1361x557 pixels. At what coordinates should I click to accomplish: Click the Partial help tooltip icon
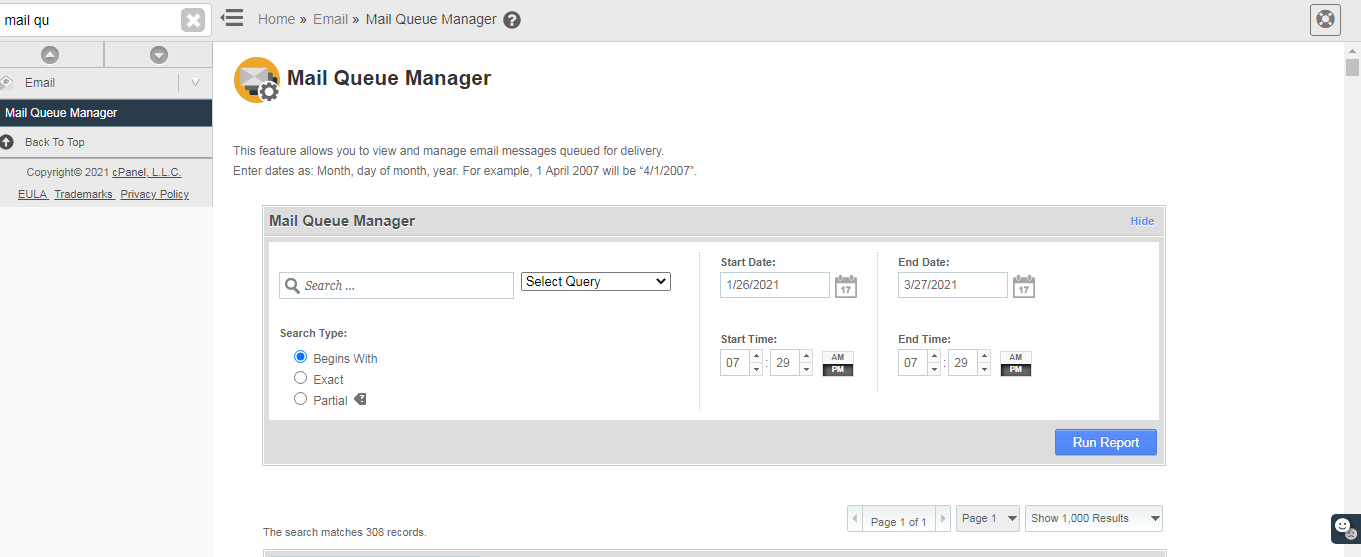coord(360,399)
